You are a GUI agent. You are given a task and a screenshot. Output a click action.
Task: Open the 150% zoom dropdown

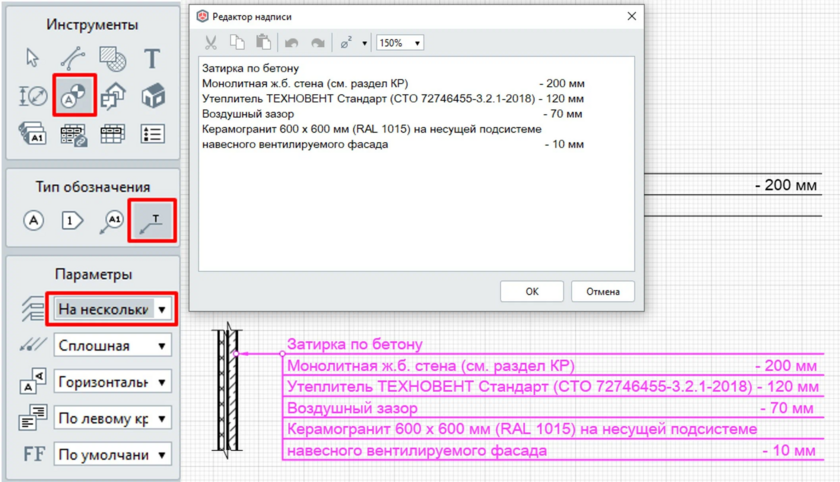point(399,43)
